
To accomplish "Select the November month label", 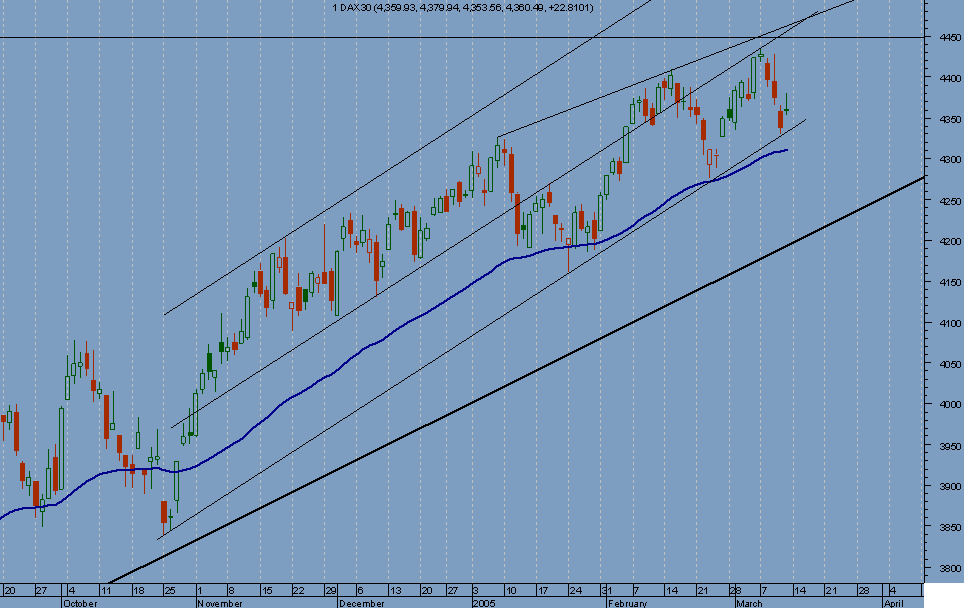I will pyautogui.click(x=220, y=603).
